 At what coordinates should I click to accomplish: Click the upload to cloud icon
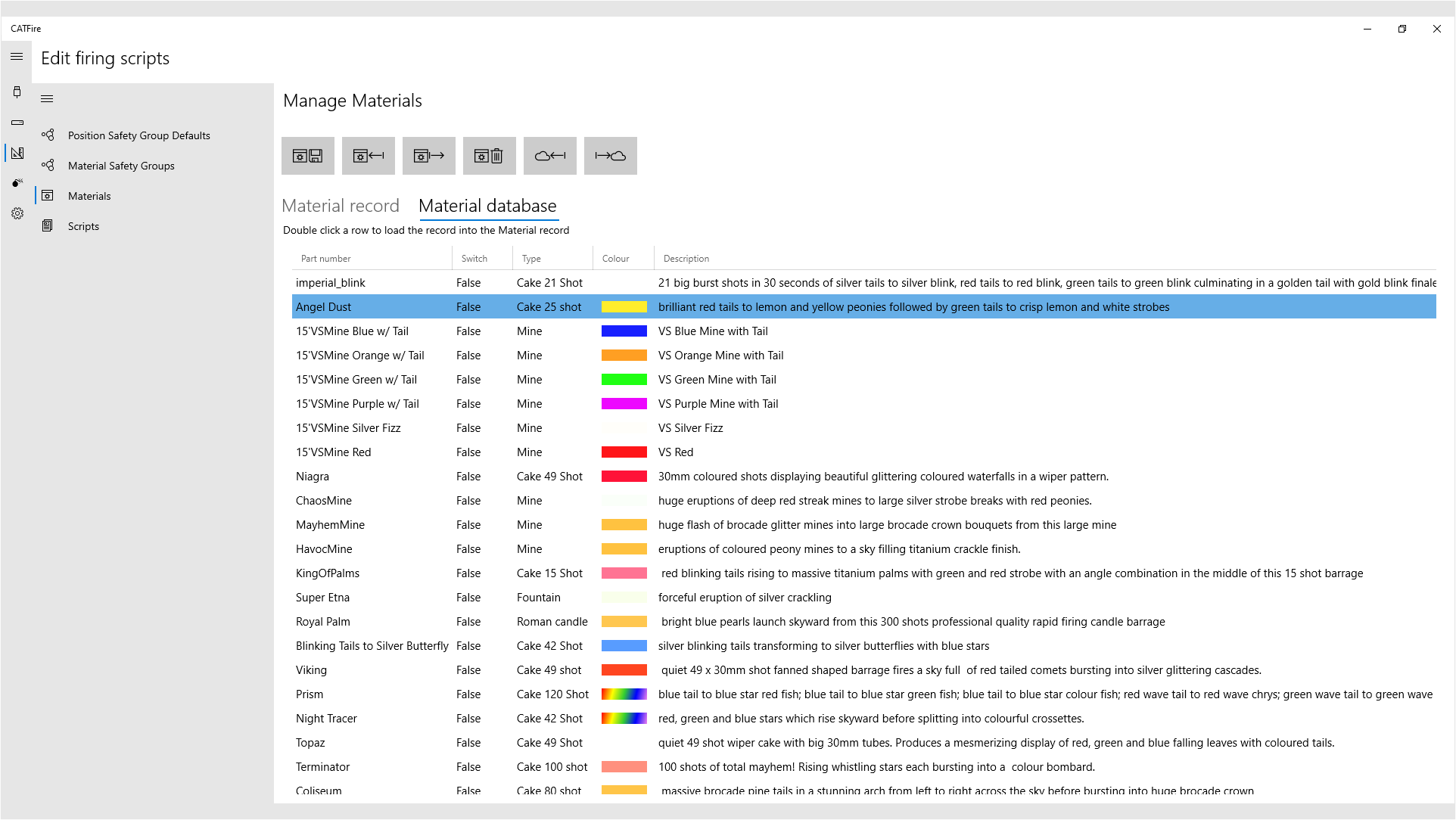tap(610, 156)
